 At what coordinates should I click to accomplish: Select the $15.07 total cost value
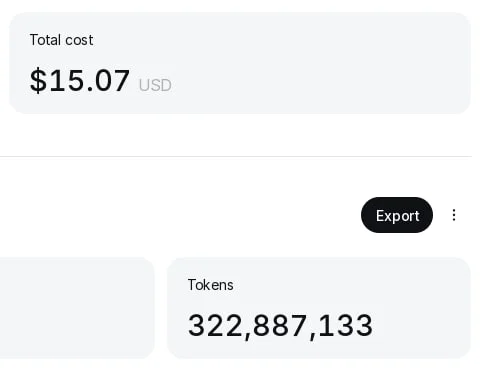pos(80,80)
